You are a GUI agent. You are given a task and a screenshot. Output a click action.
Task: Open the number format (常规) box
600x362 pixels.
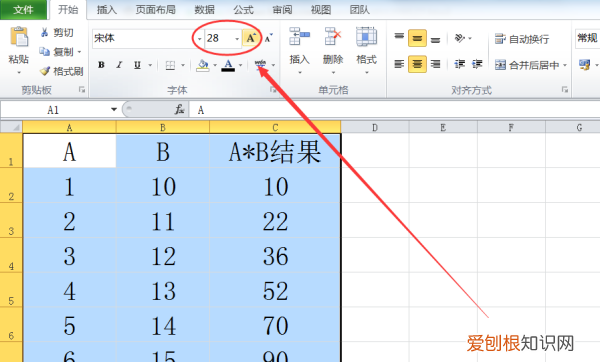pos(587,38)
